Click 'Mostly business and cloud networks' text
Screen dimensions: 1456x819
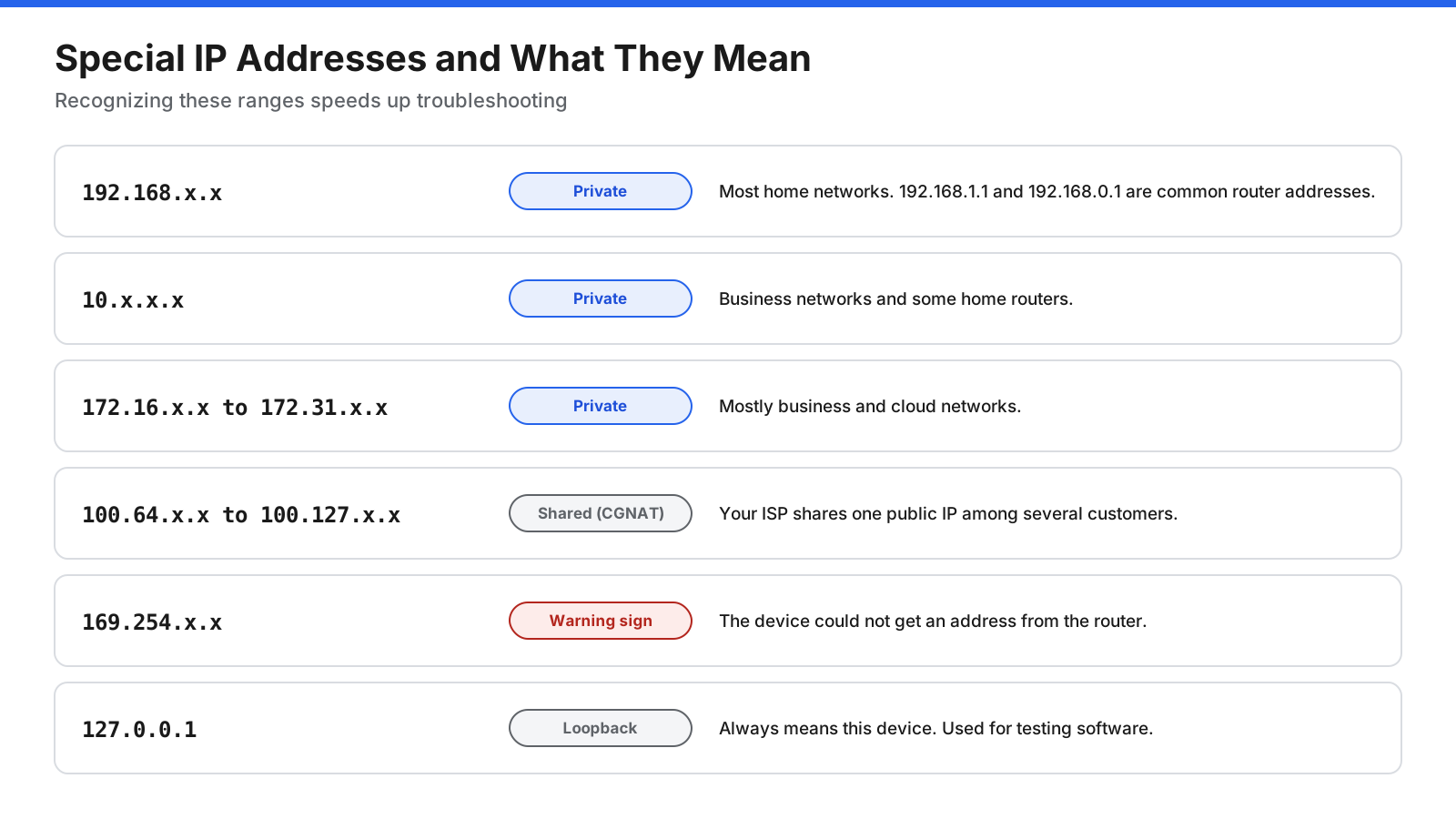coord(870,406)
